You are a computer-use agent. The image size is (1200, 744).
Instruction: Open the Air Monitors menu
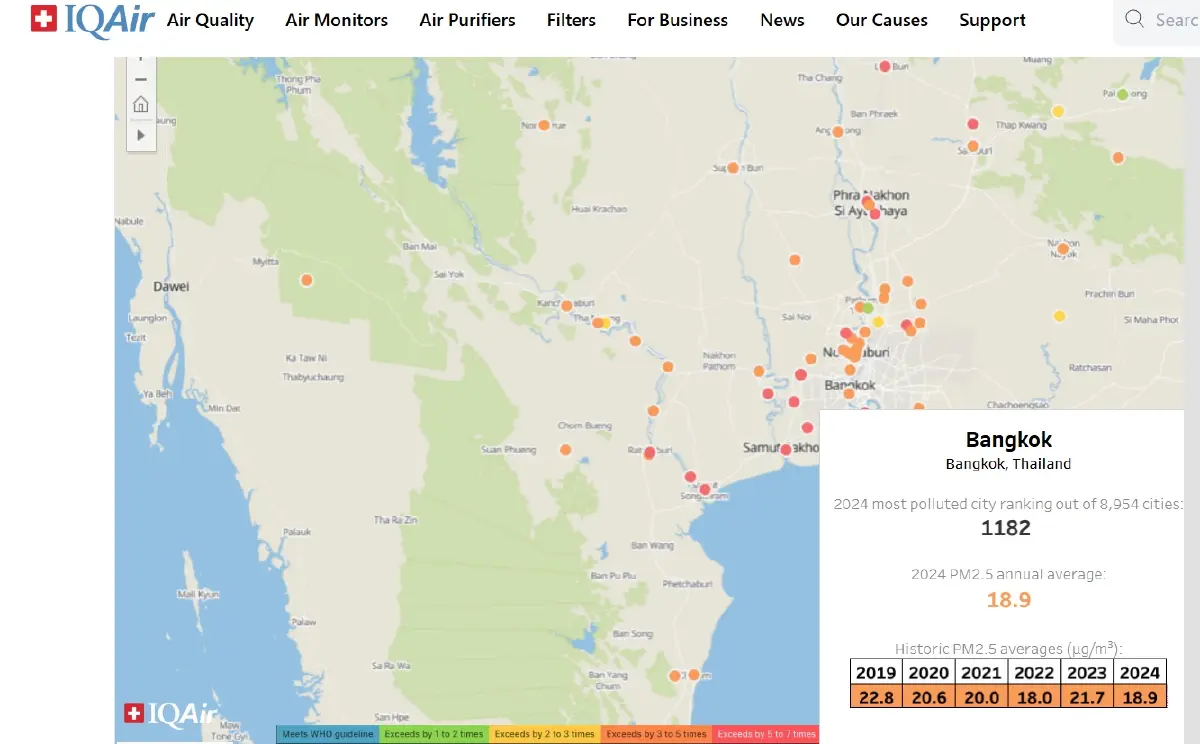(x=336, y=20)
